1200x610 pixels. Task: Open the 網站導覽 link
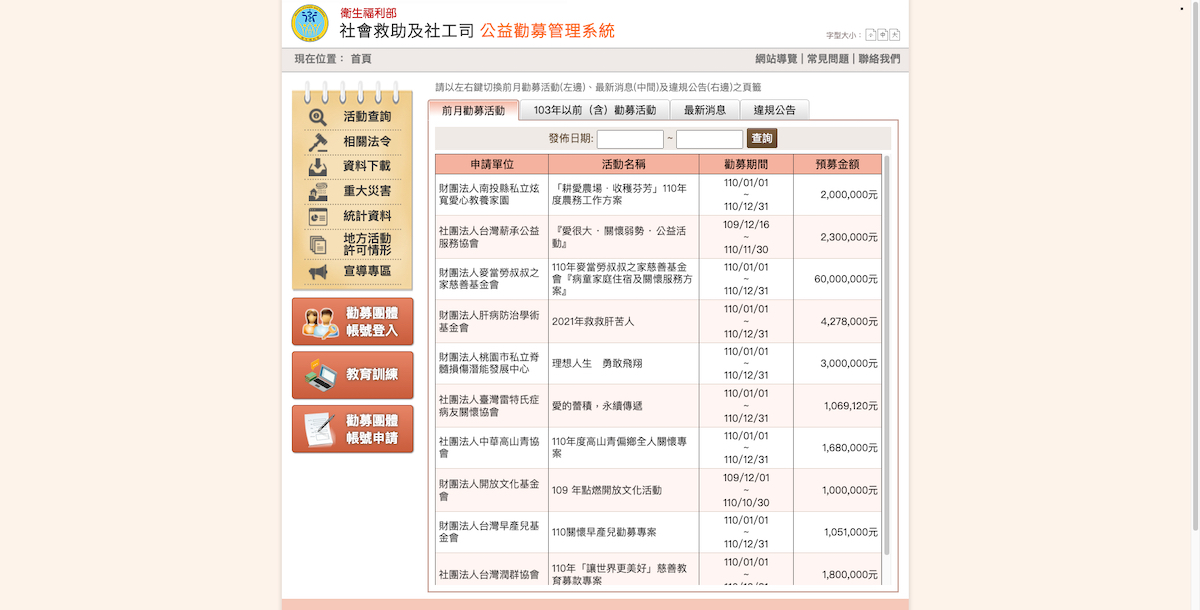coord(776,59)
